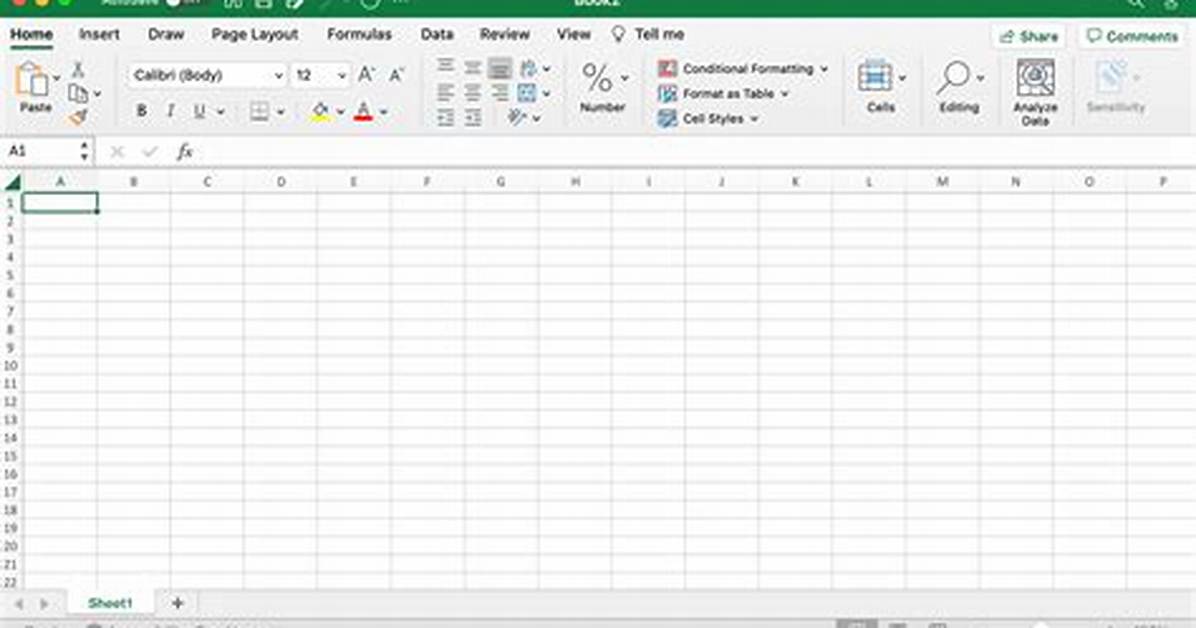Increase indent icon
This screenshot has width=1196, height=628.
[x=473, y=118]
